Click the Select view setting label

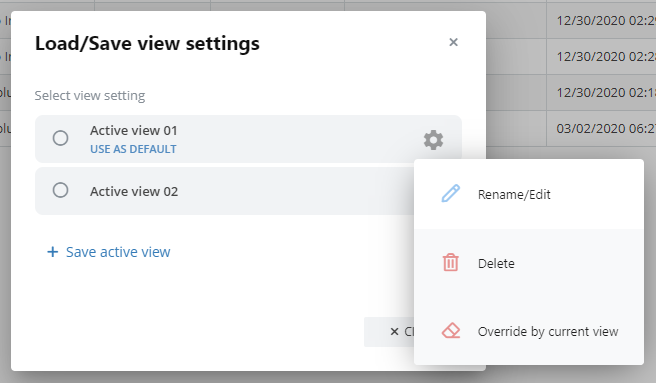tap(90, 96)
